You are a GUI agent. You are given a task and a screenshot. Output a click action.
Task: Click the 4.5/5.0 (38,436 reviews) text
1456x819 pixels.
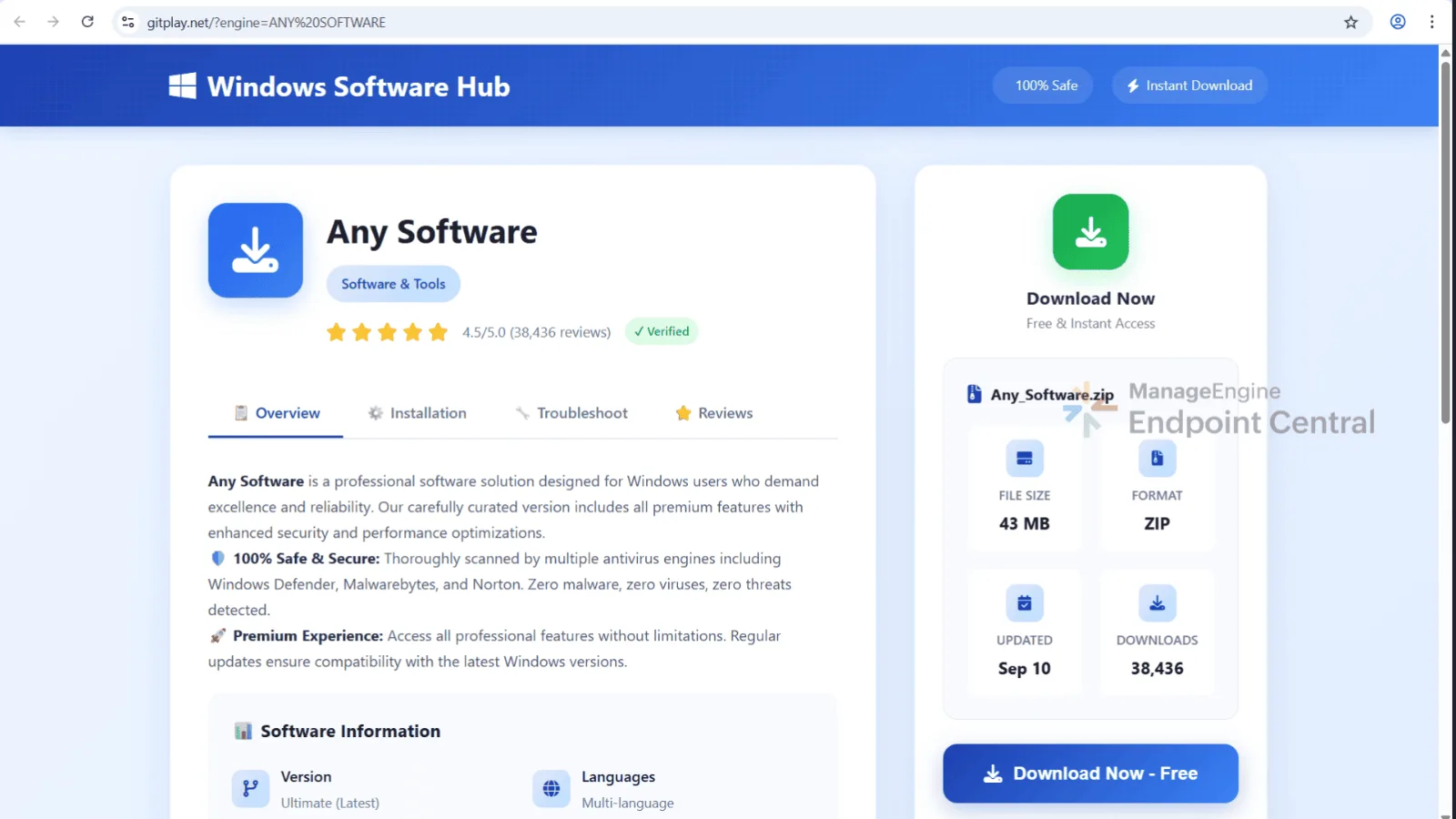tap(537, 332)
